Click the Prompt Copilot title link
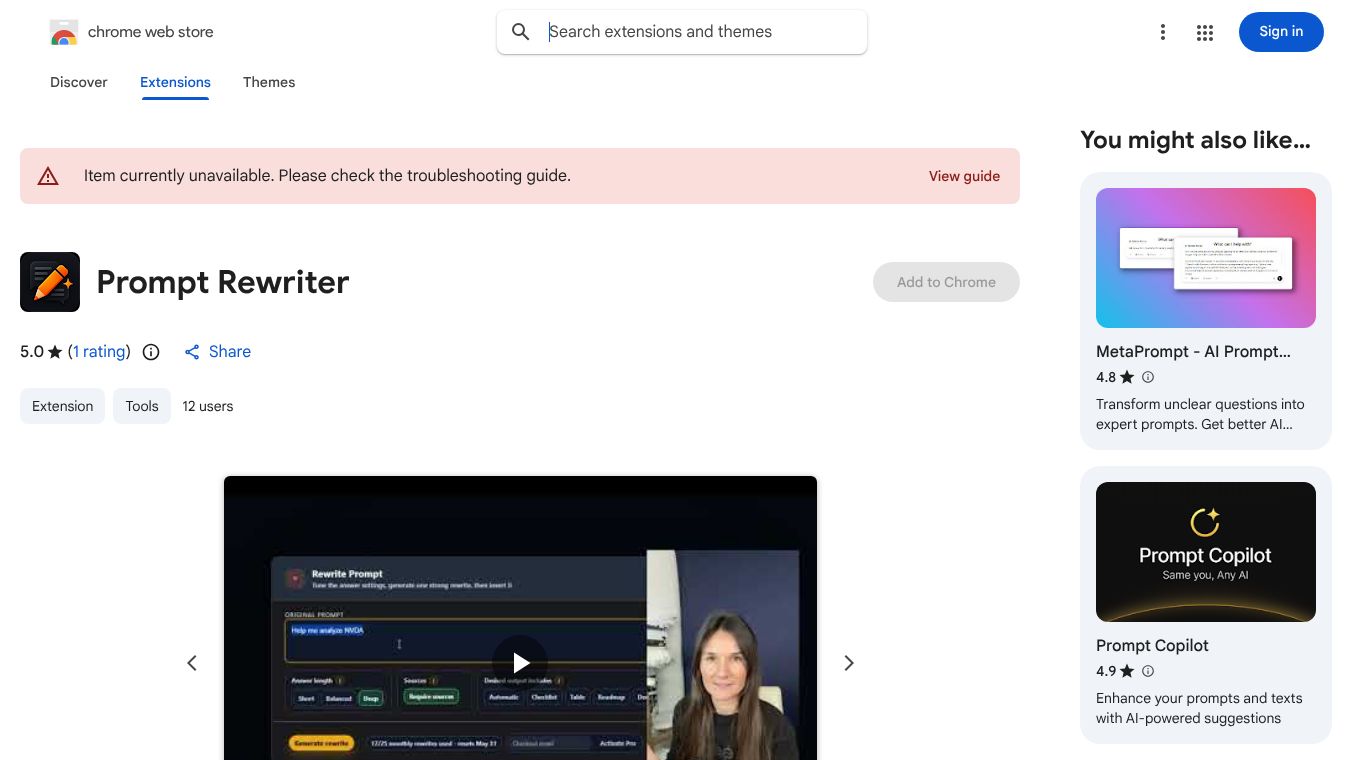The height and width of the screenshot is (760, 1352). [1152, 646]
